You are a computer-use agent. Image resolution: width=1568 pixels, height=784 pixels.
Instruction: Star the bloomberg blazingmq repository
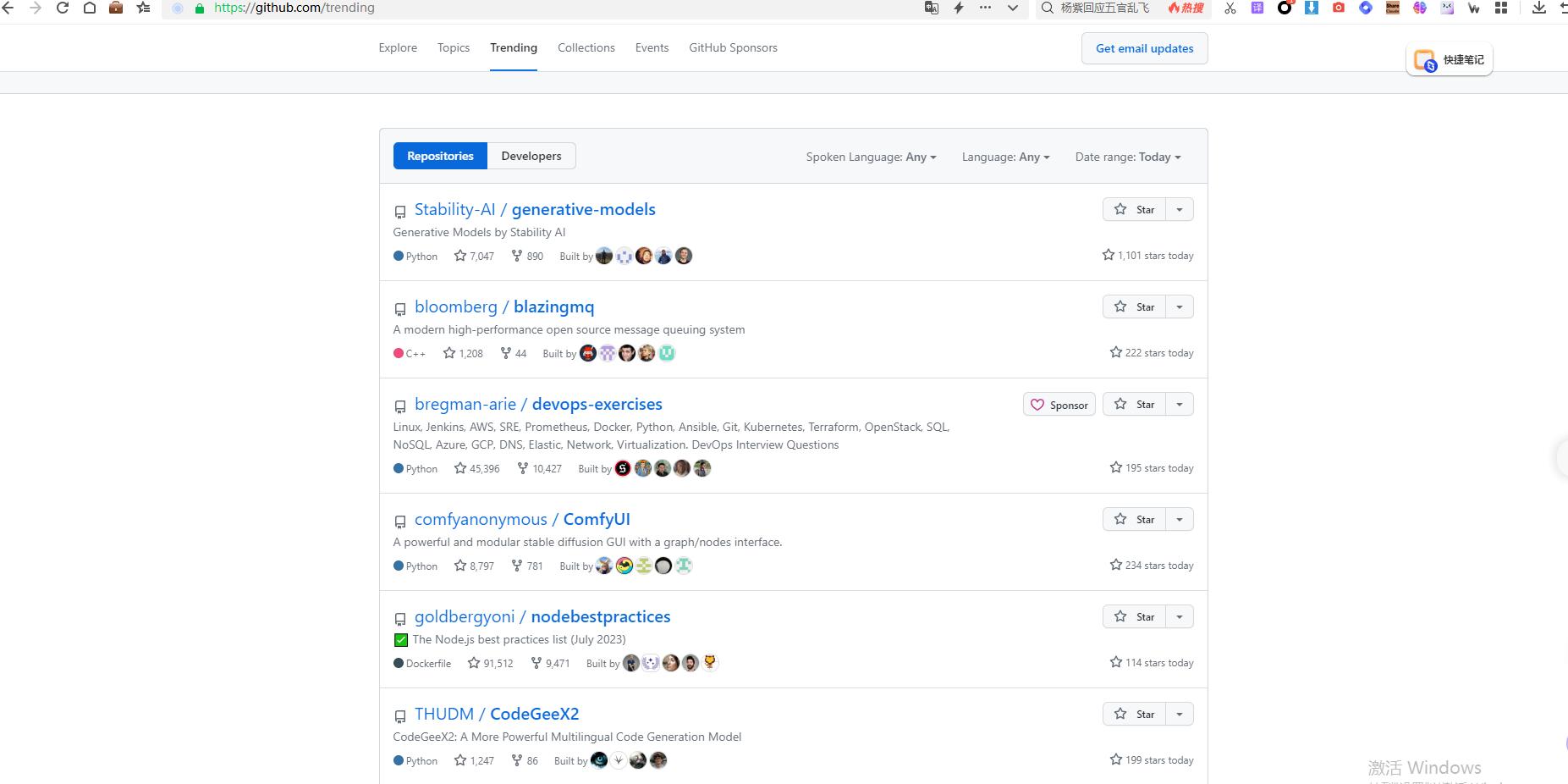tap(1134, 306)
